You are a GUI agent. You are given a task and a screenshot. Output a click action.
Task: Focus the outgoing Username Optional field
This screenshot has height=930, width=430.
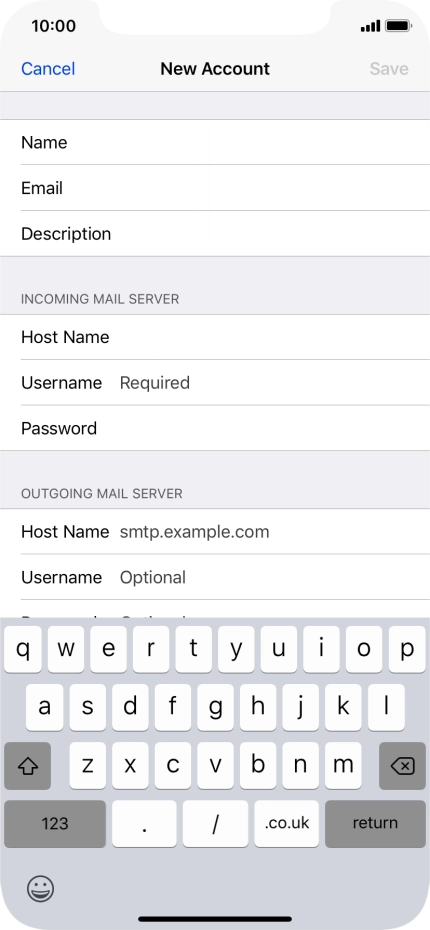[x=215, y=577]
